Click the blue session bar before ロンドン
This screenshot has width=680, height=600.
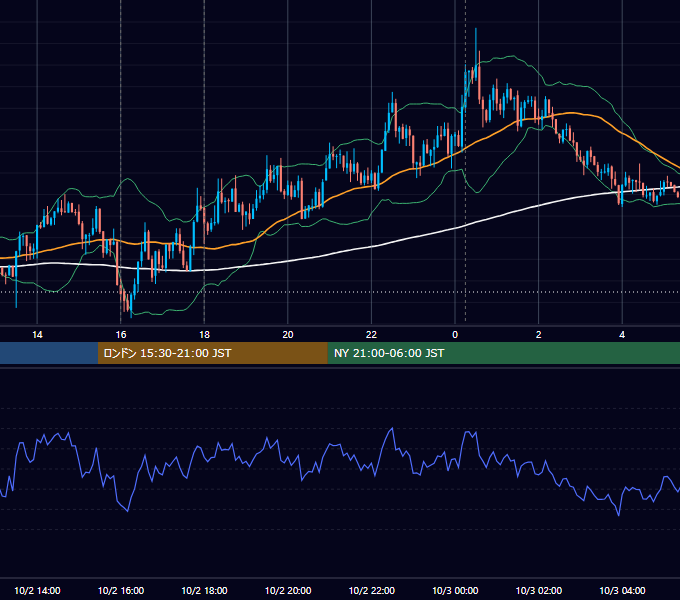coord(49,353)
